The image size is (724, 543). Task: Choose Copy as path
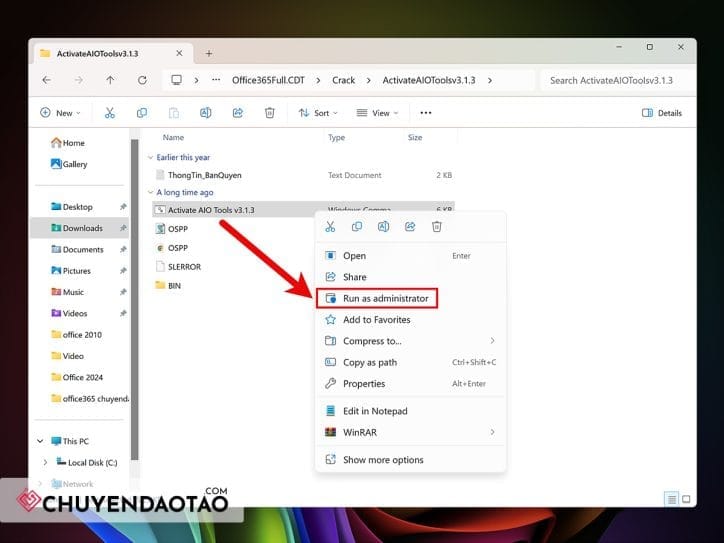coord(410,362)
